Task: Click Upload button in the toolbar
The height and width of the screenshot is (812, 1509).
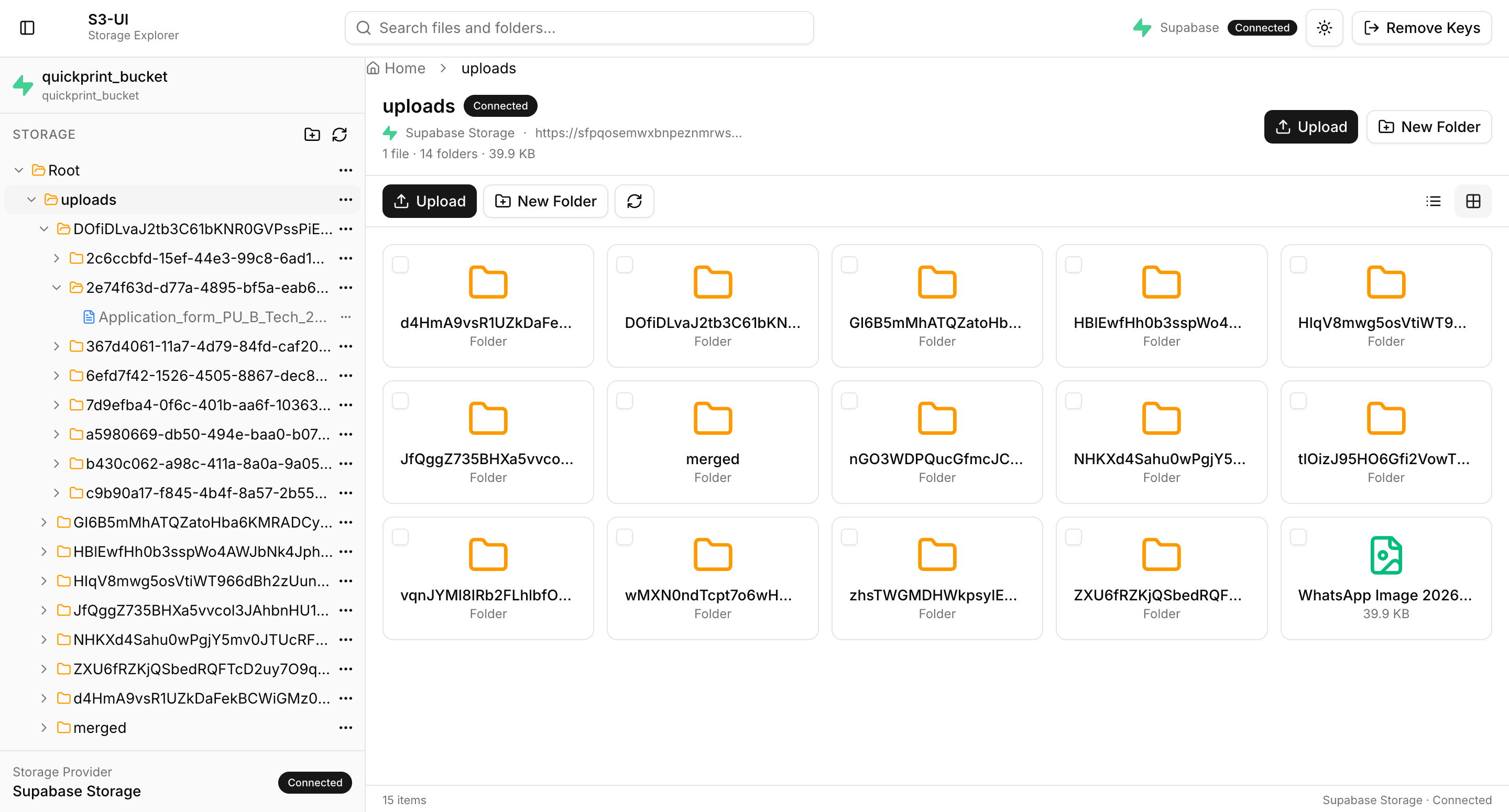Action: tap(430, 201)
